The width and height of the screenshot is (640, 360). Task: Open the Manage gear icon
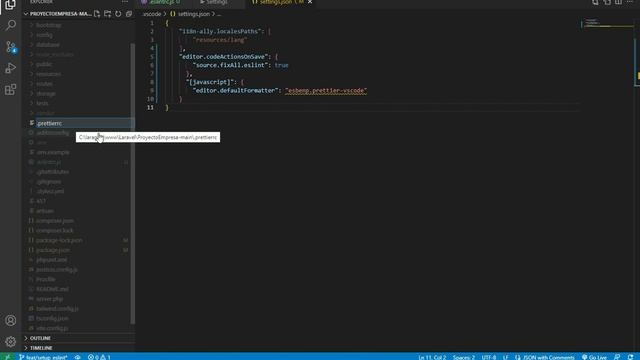click(x=11, y=342)
